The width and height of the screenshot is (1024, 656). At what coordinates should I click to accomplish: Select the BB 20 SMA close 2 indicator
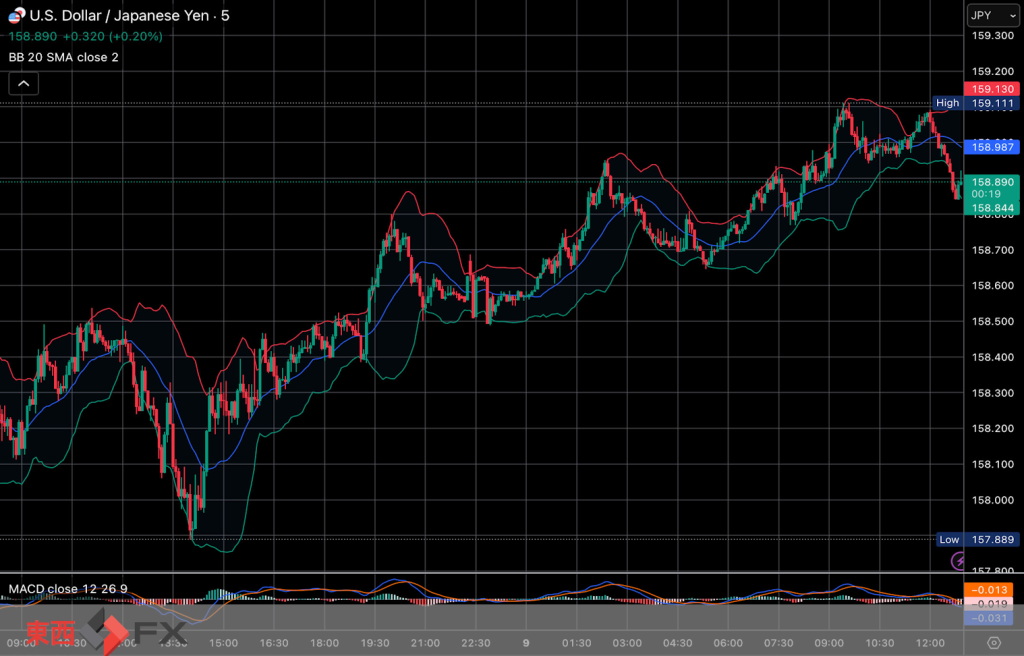point(64,57)
